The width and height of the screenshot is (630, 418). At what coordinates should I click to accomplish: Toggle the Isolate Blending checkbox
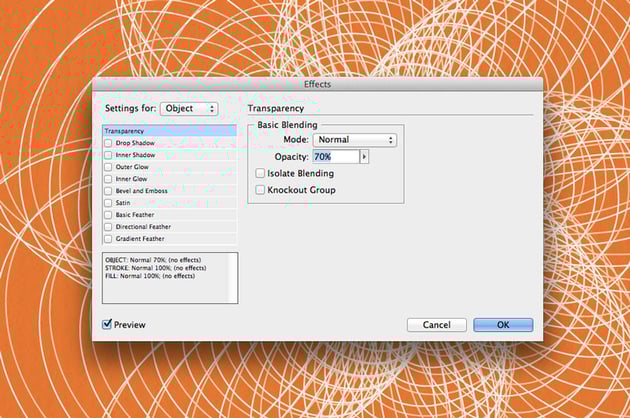pyautogui.click(x=260, y=173)
